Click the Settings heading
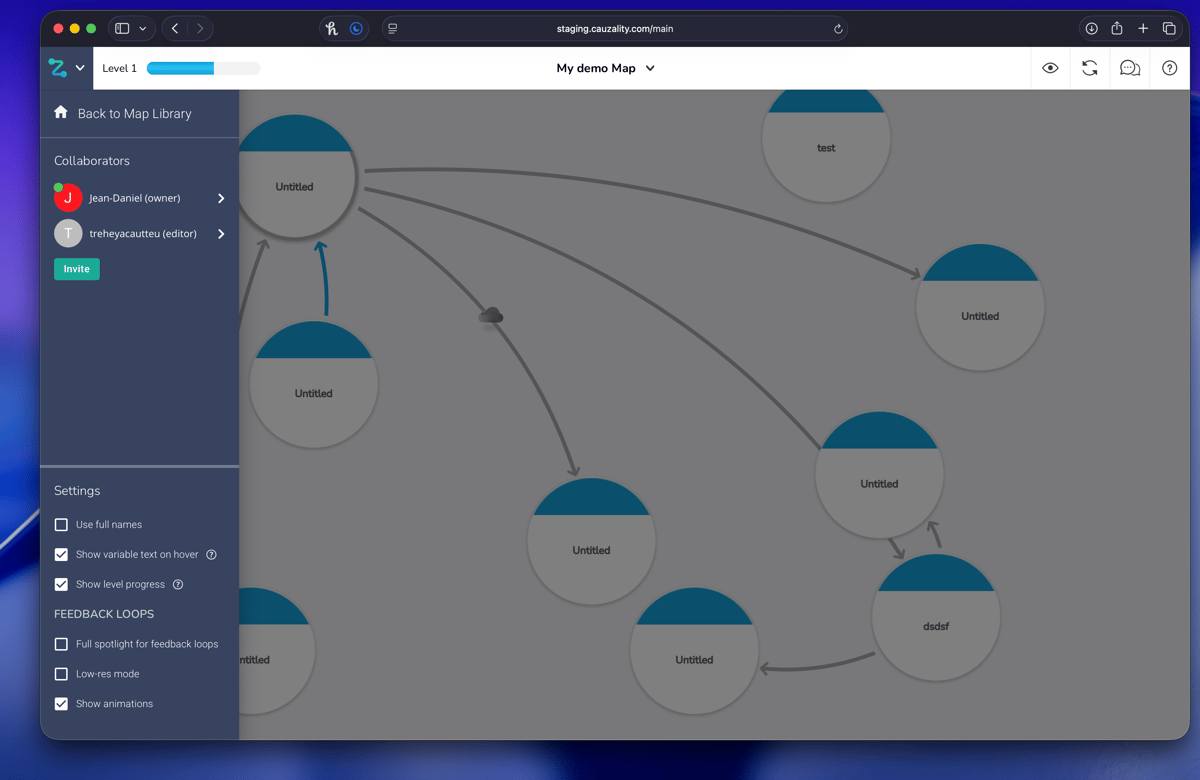Viewport: 1200px width, 780px height. click(77, 491)
